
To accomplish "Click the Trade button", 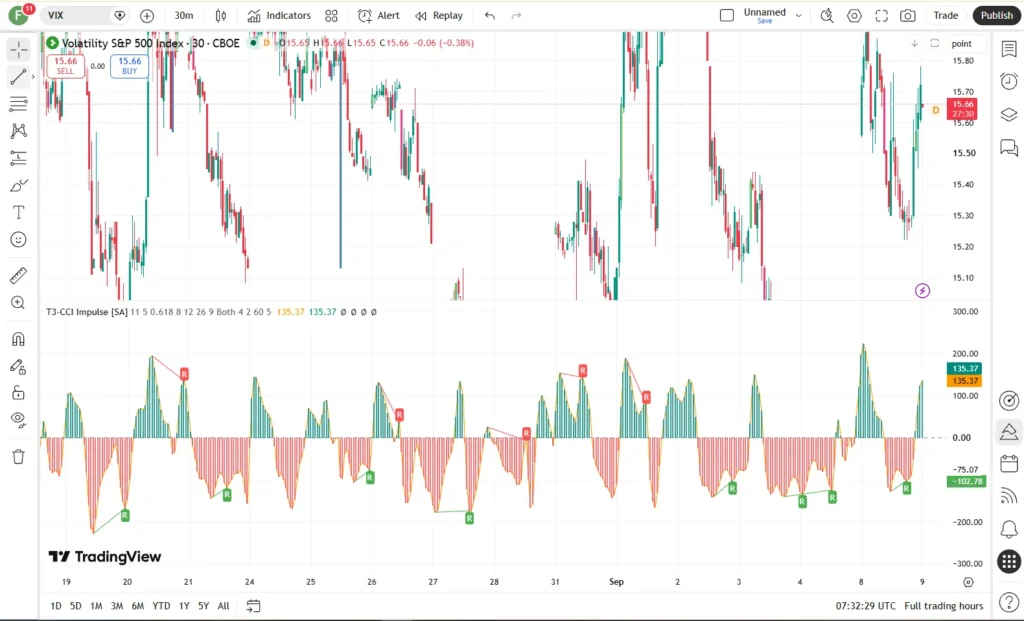I will (x=945, y=16).
